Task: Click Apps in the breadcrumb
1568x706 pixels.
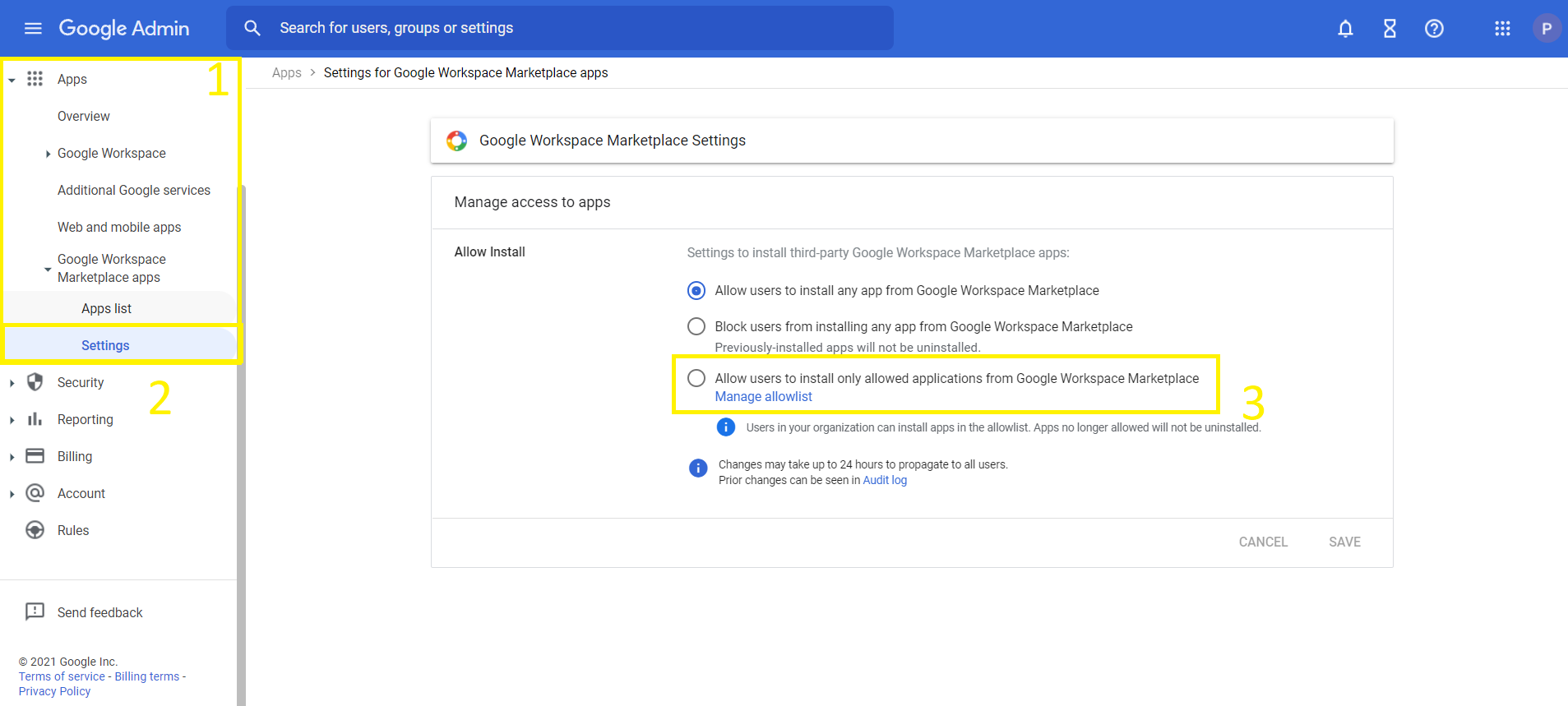Action: (x=286, y=72)
